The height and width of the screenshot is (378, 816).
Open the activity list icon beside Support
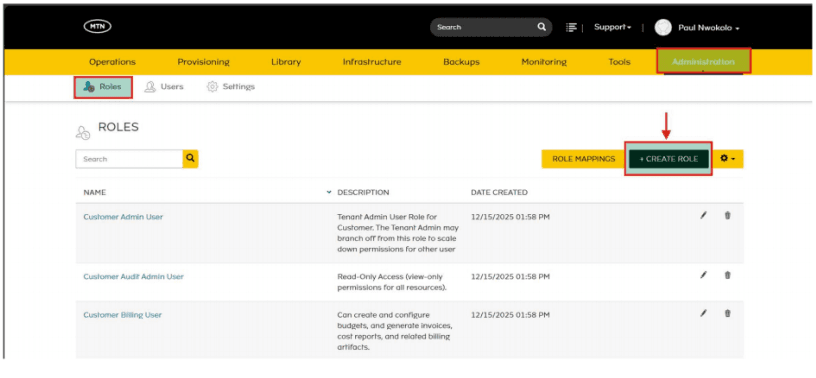(571, 27)
